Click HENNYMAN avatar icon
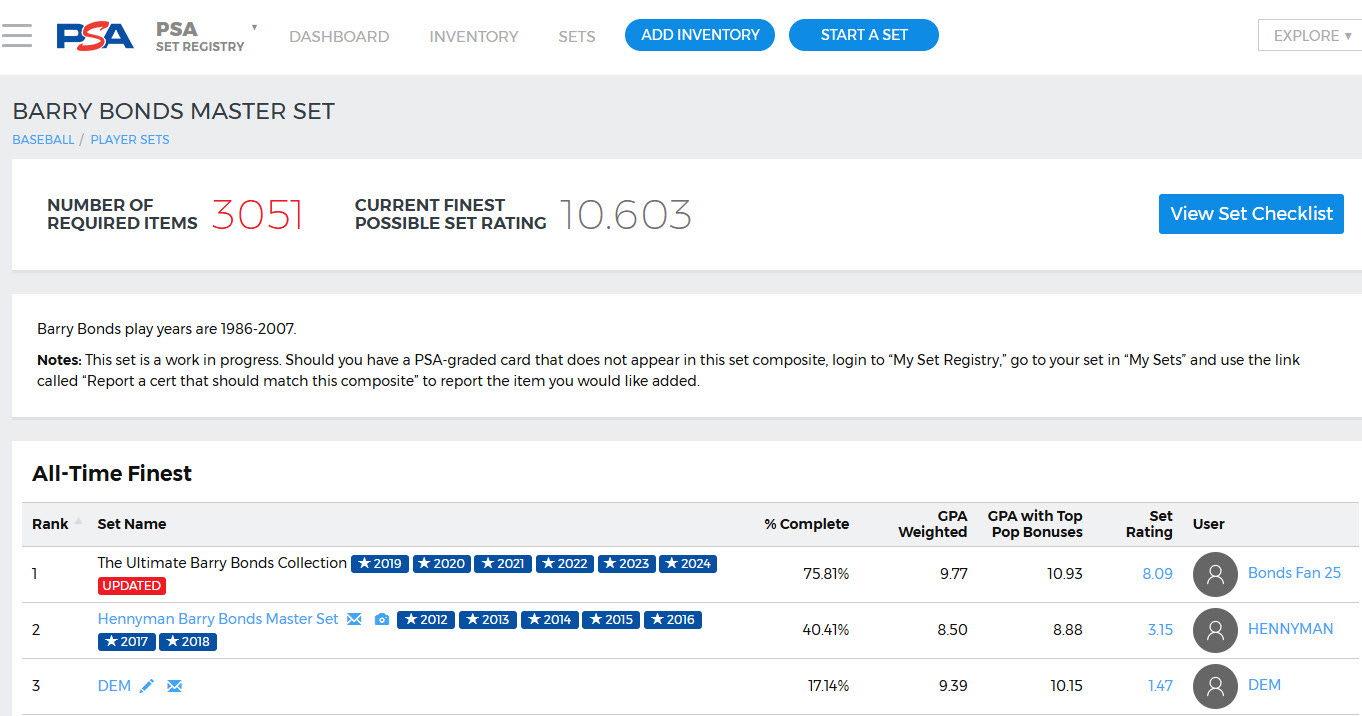The width and height of the screenshot is (1362, 716). 1215,631
